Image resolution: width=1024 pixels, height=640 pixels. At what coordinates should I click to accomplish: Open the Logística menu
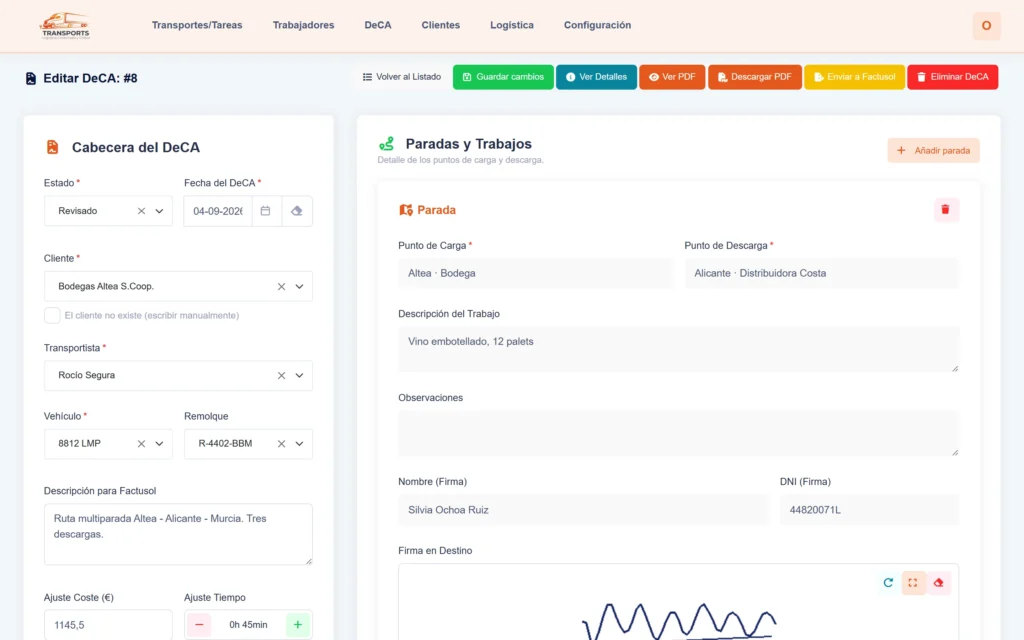[512, 25]
